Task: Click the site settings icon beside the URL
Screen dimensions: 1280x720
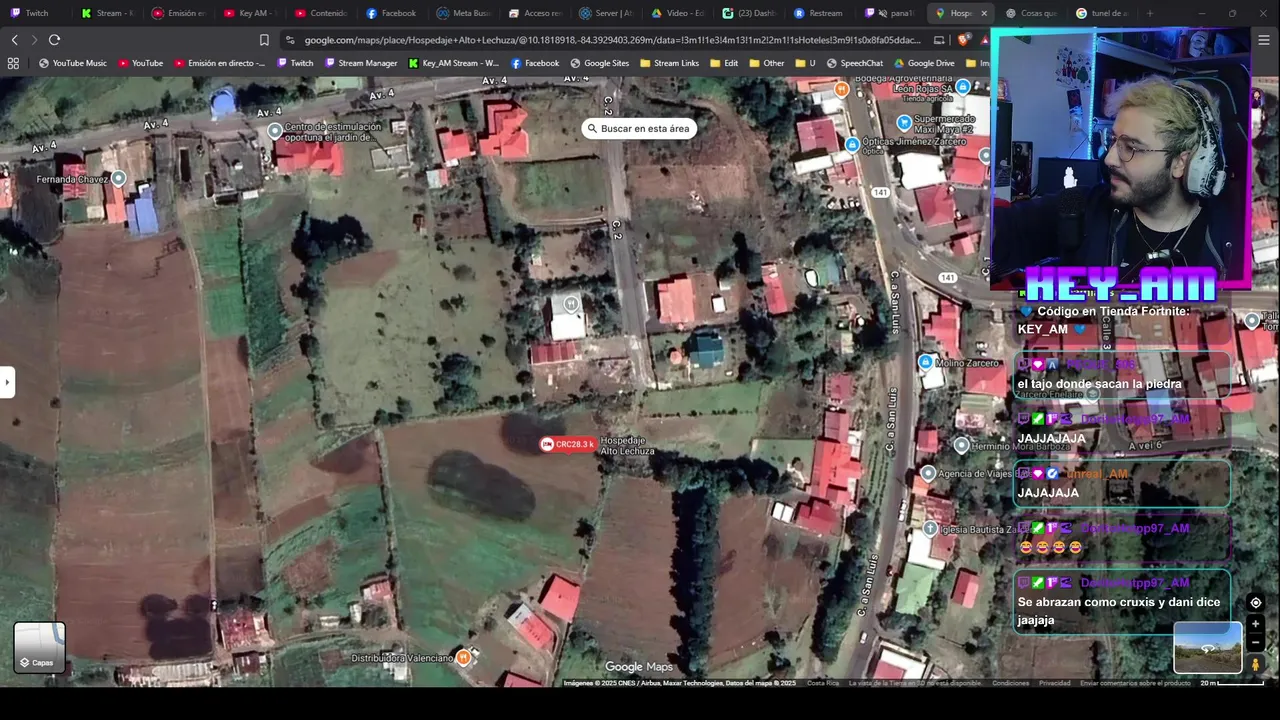Action: click(290, 40)
